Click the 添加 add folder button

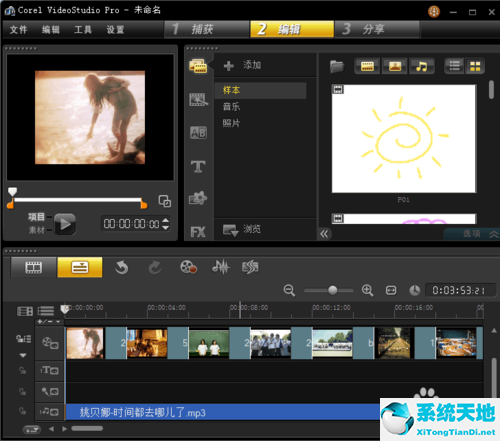[243, 65]
